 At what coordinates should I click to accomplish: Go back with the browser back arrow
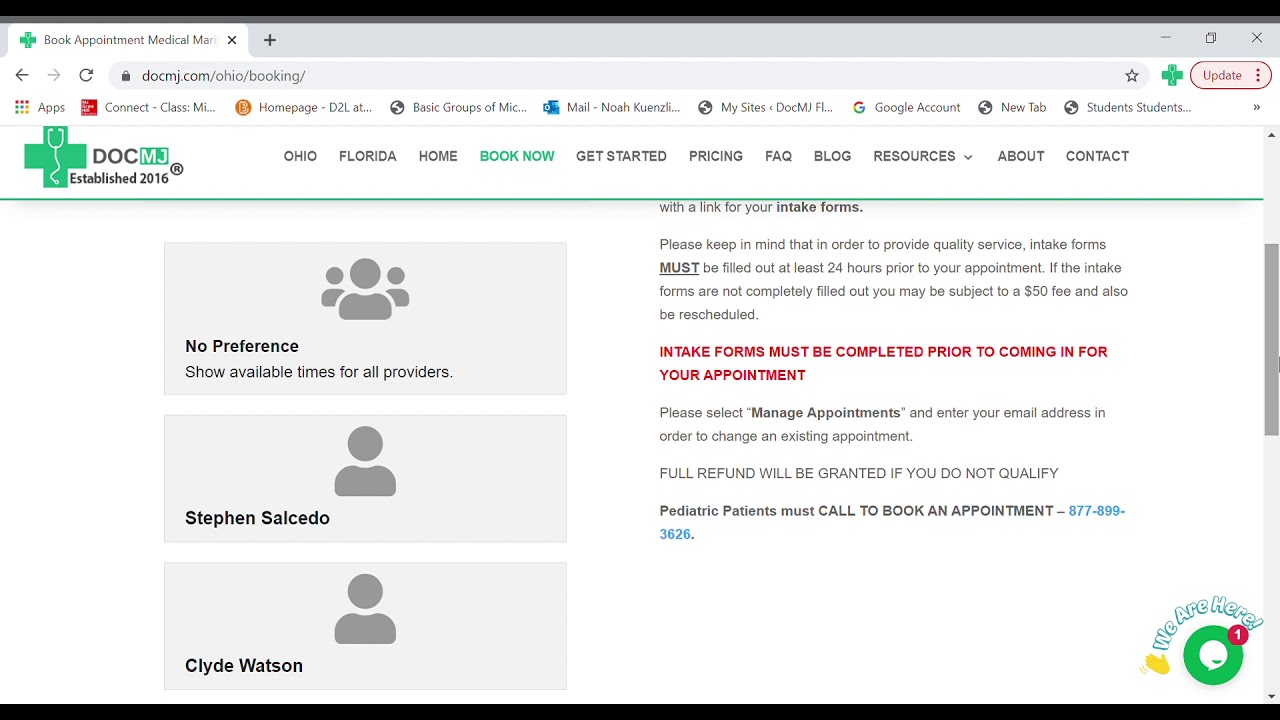click(22, 75)
